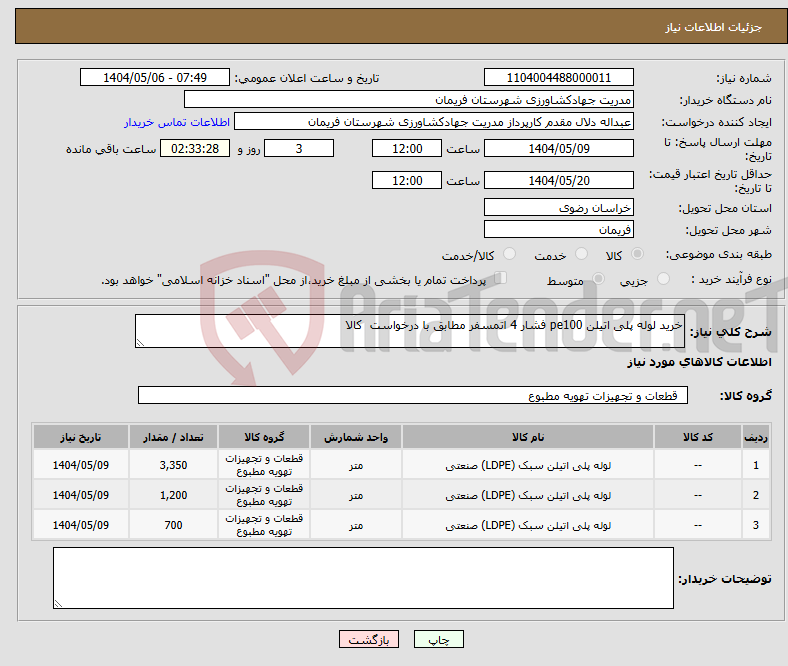Click the تعداد / مقدار column header
788x666 pixels.
click(173, 437)
